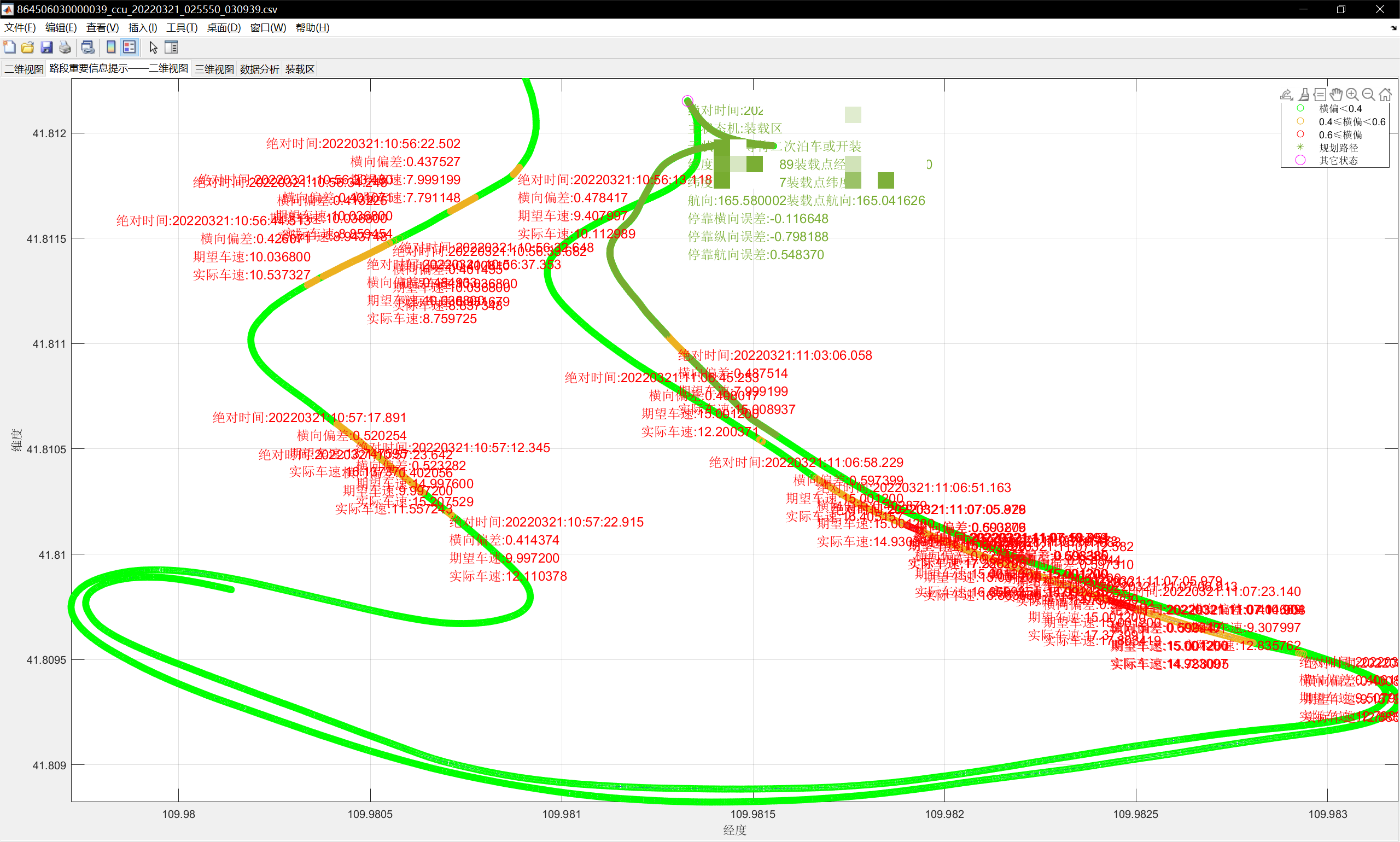Toggle the data brushing tool on the axes toolbar
The height and width of the screenshot is (842, 1400).
(x=1304, y=95)
